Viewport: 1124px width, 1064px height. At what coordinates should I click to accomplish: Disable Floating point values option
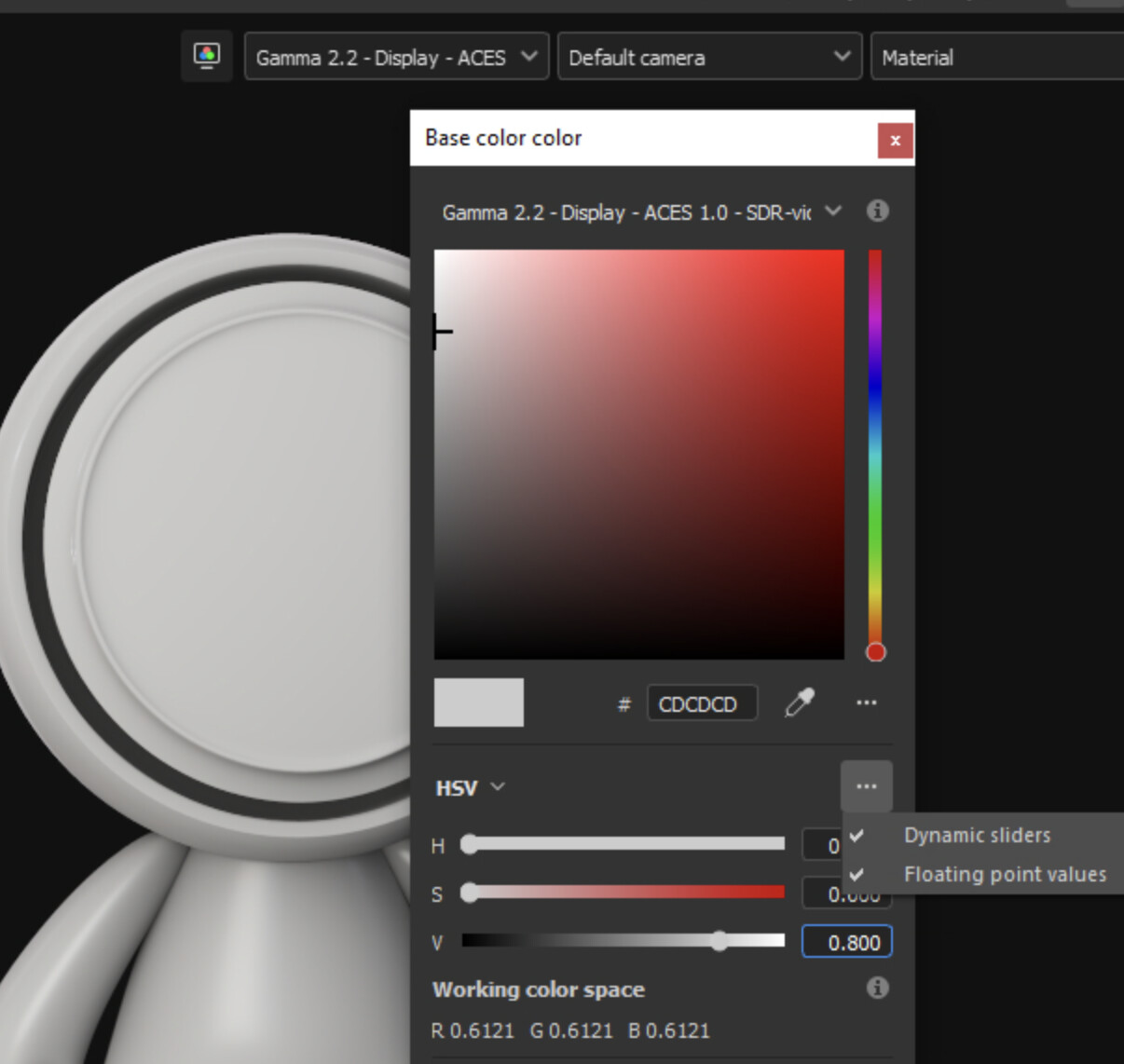(1004, 874)
